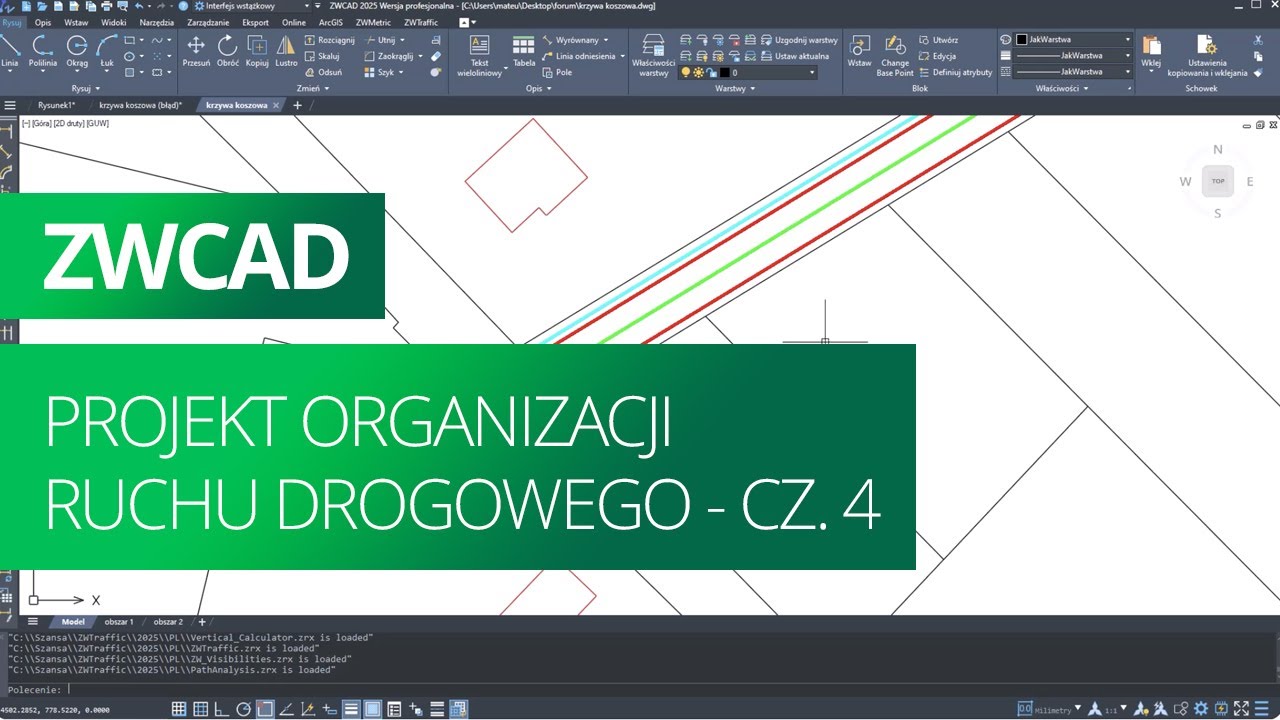Image resolution: width=1280 pixels, height=720 pixels.
Task: Click the eraser icon in Zmień panel
Action: pyautogui.click(x=436, y=56)
